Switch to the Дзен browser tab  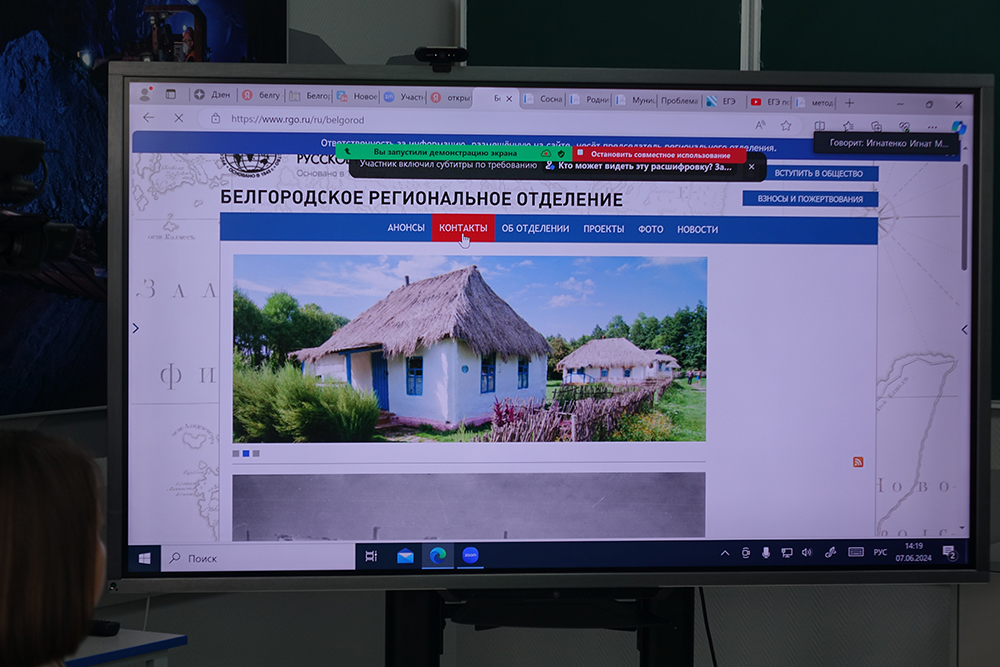pyautogui.click(x=213, y=96)
